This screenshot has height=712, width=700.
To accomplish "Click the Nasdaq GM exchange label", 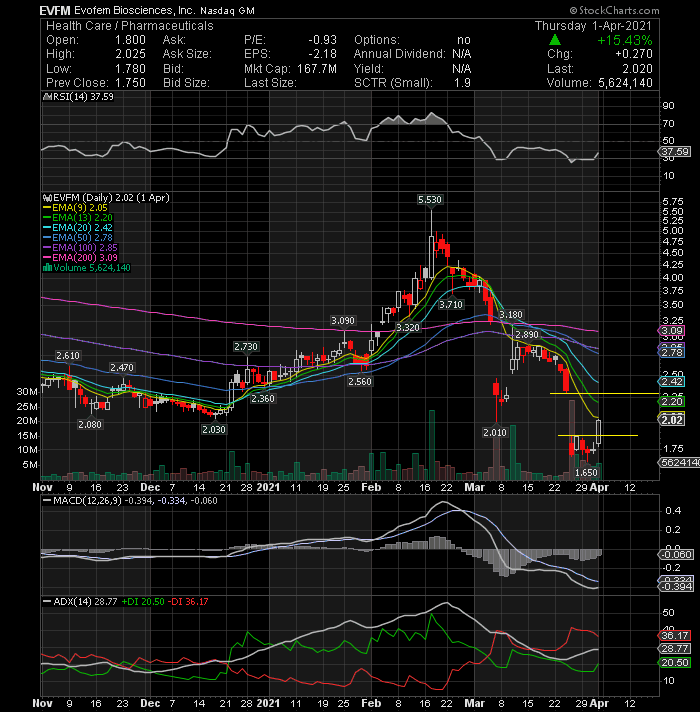I will pyautogui.click(x=227, y=11).
